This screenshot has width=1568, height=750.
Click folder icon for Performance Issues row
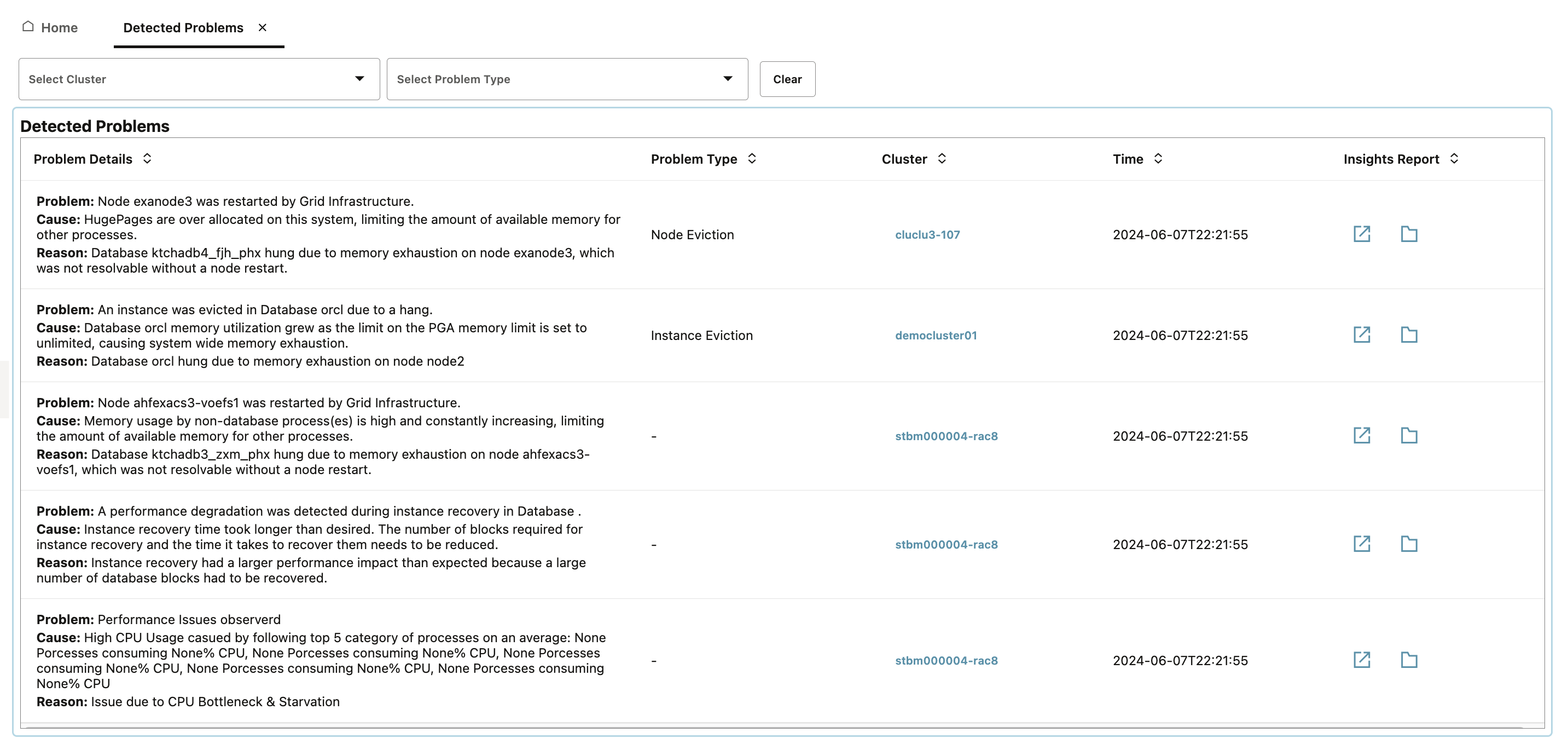(1409, 659)
